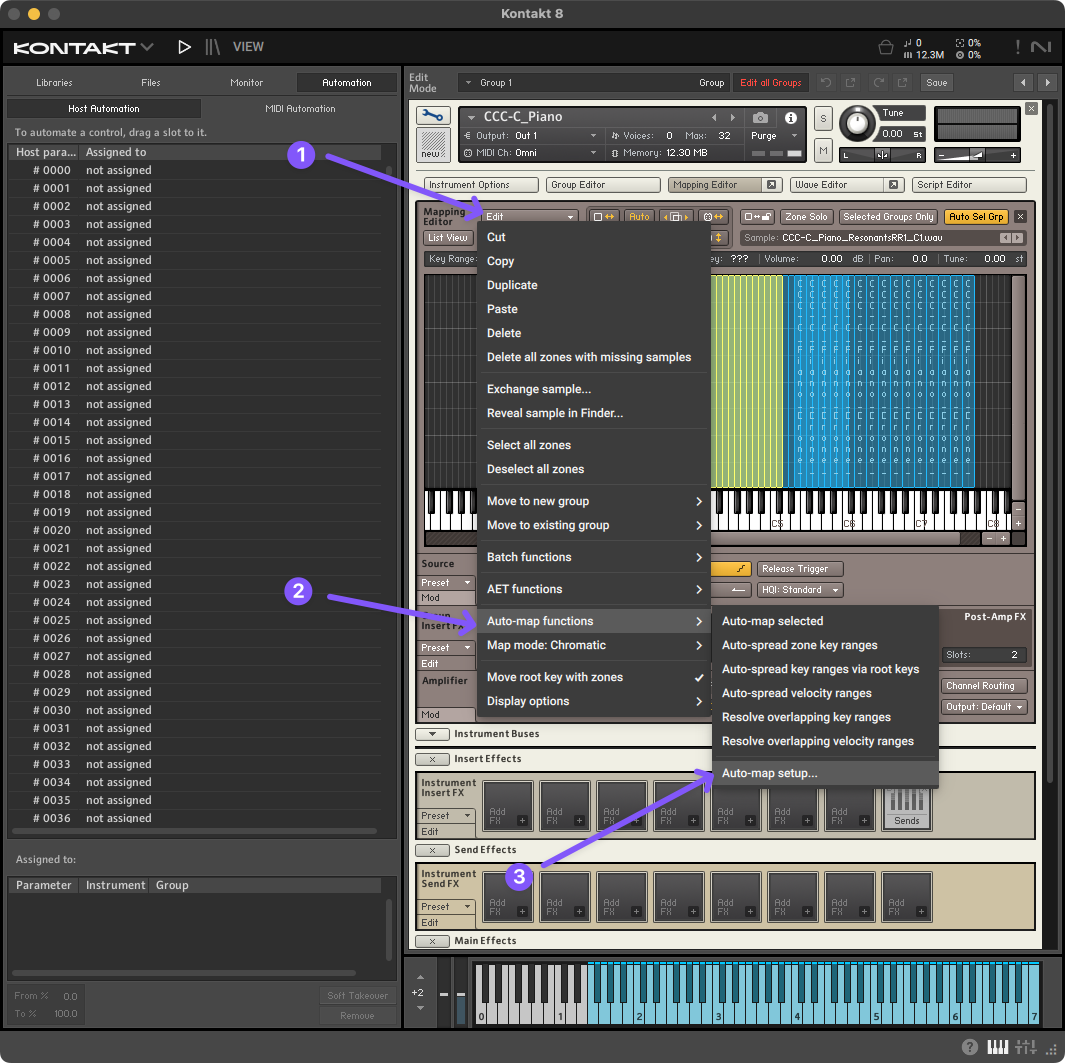Screen dimensions: 1065x1063
Task: Open the Wave Editor button
Action: click(x=837, y=185)
